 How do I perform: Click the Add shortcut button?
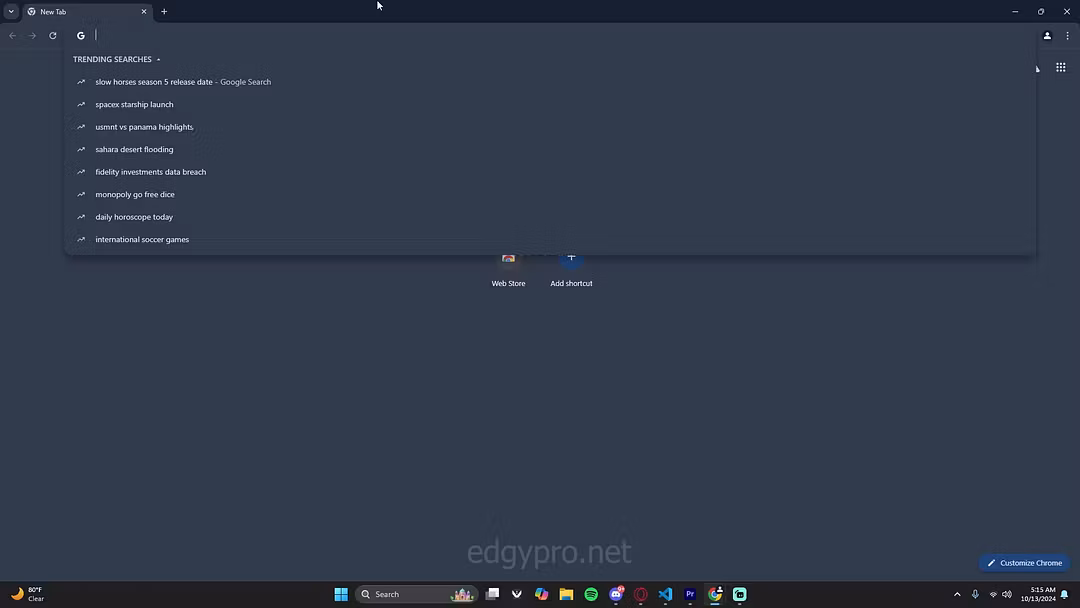(x=571, y=265)
